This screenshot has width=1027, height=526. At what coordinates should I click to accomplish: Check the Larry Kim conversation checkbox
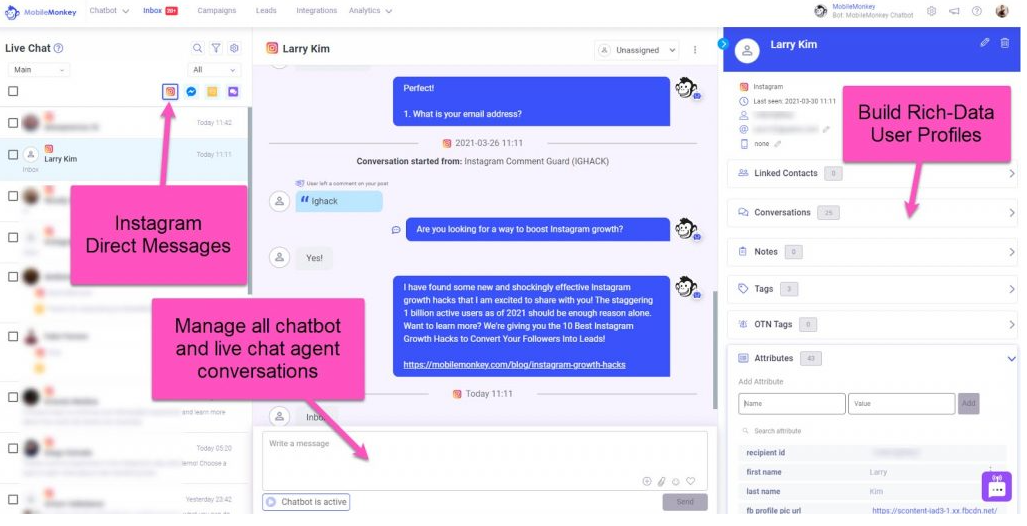pyautogui.click(x=13, y=154)
